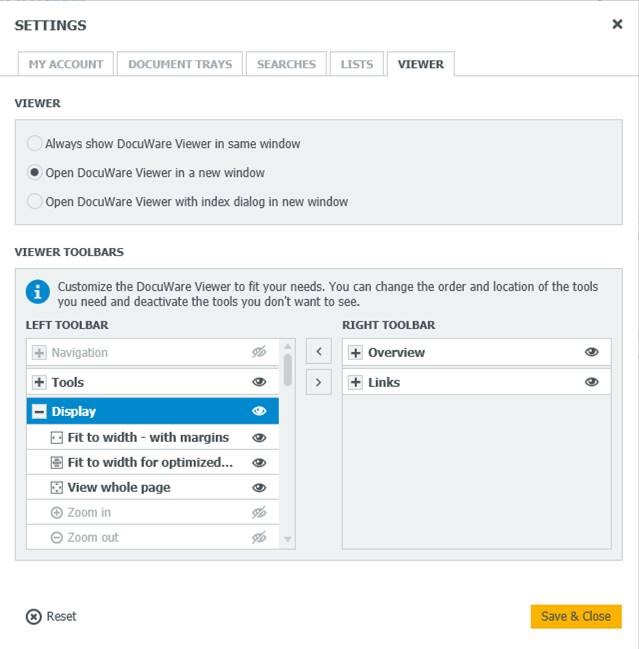Open the Searches tab

tap(286, 64)
